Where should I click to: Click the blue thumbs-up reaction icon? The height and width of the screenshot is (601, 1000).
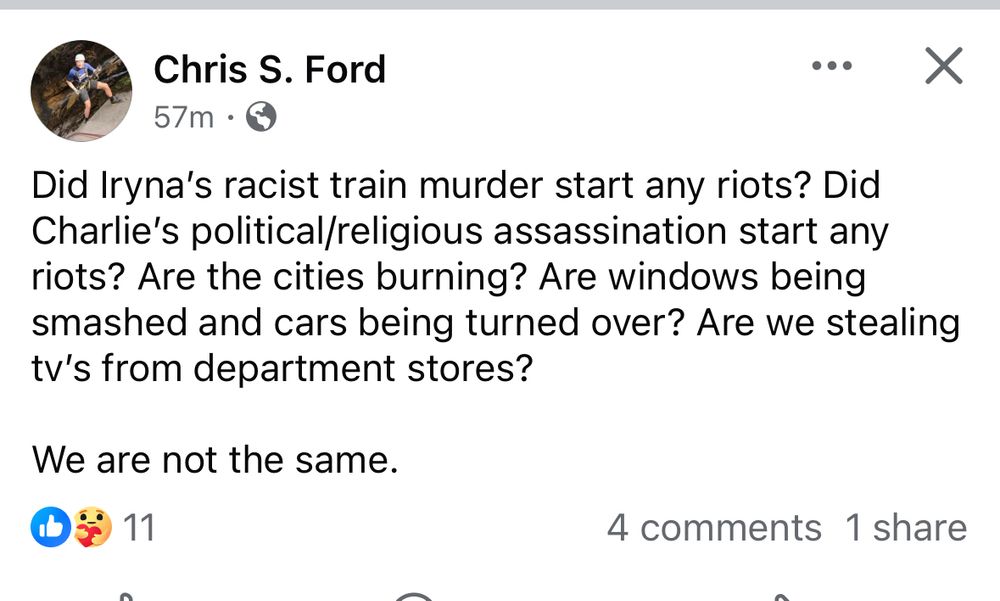point(51,527)
